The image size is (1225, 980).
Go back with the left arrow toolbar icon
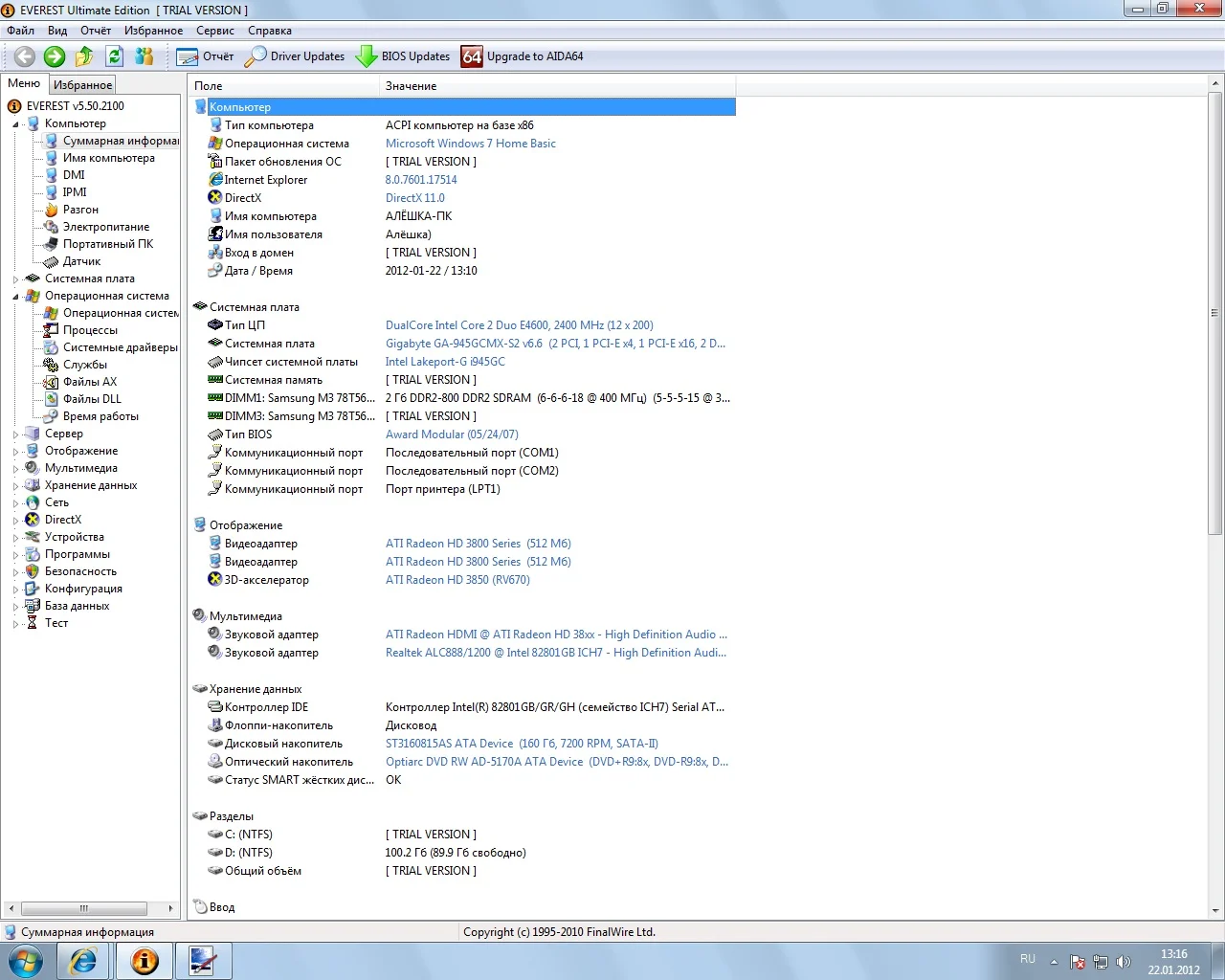pos(25,56)
